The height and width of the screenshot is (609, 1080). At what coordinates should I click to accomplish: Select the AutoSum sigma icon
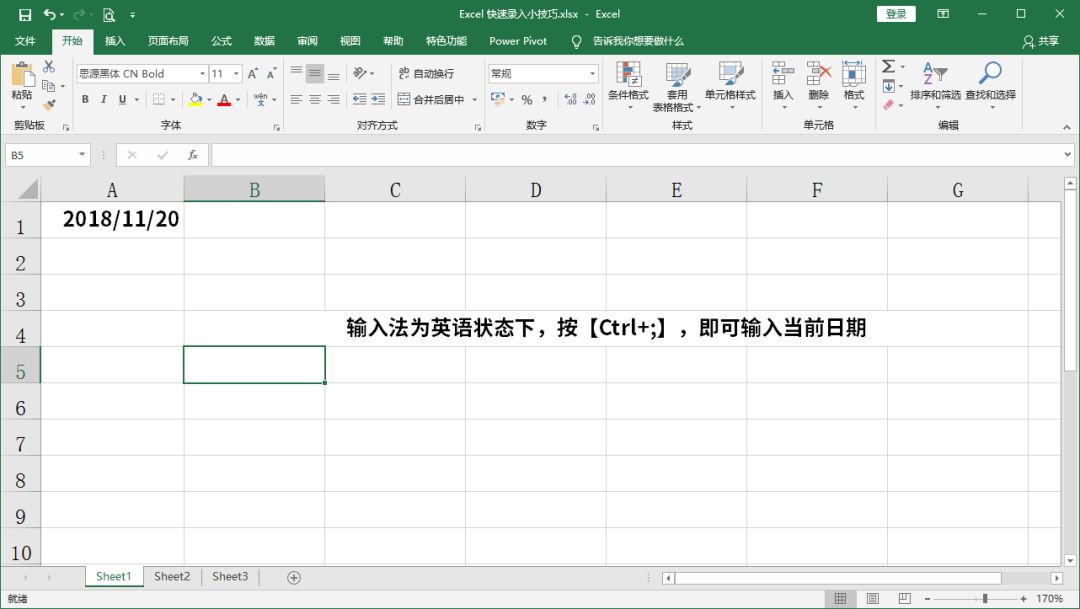point(888,65)
